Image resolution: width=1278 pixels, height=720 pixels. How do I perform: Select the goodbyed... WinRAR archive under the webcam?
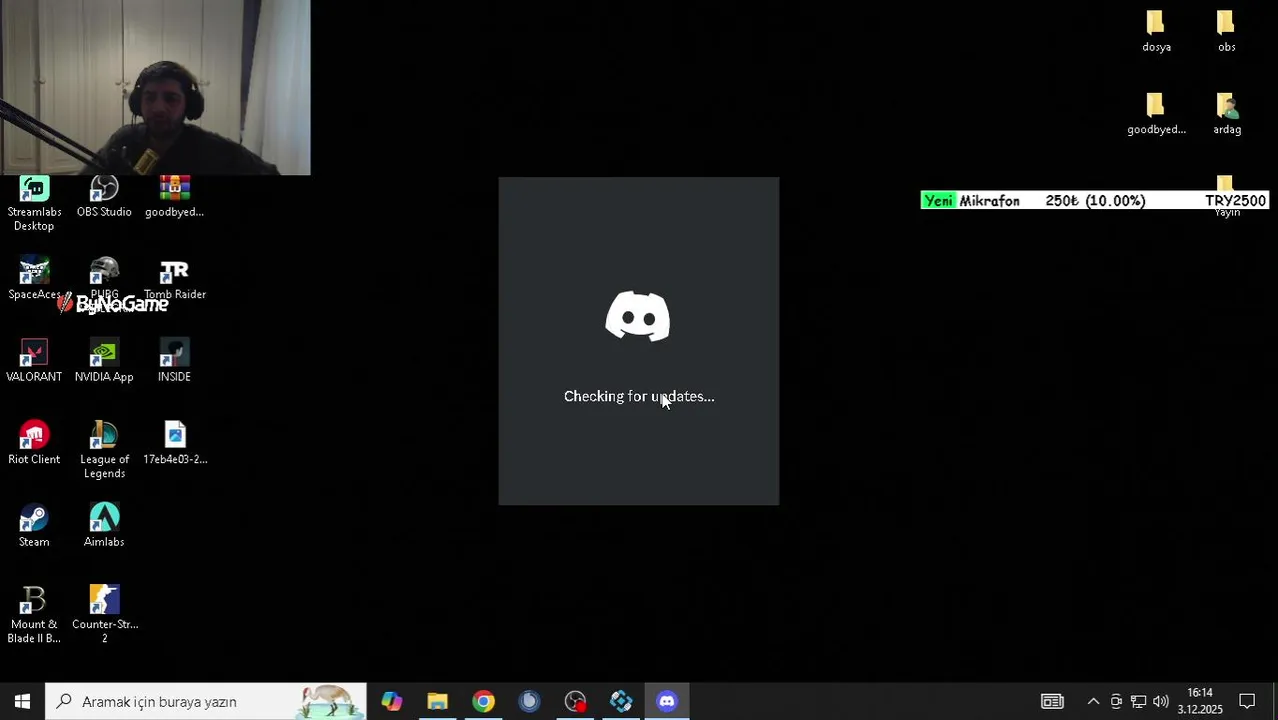tap(174, 197)
